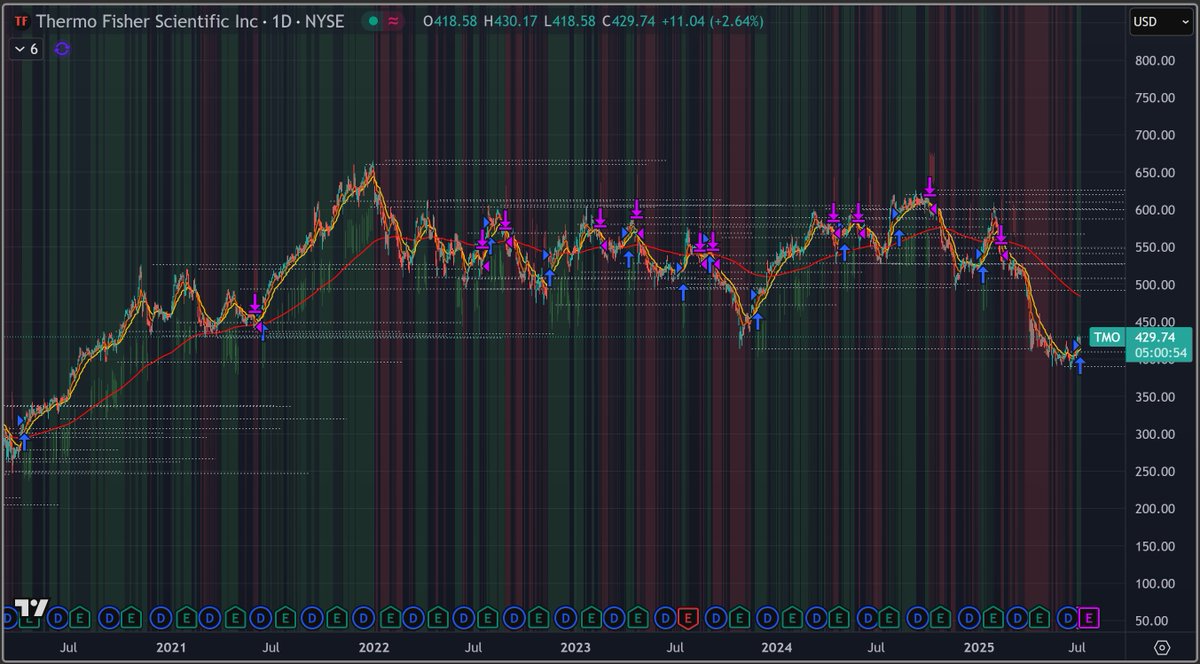Screen dimensions: 1200x664
Task: Click the 1D interval in chart title
Action: click(x=278, y=21)
